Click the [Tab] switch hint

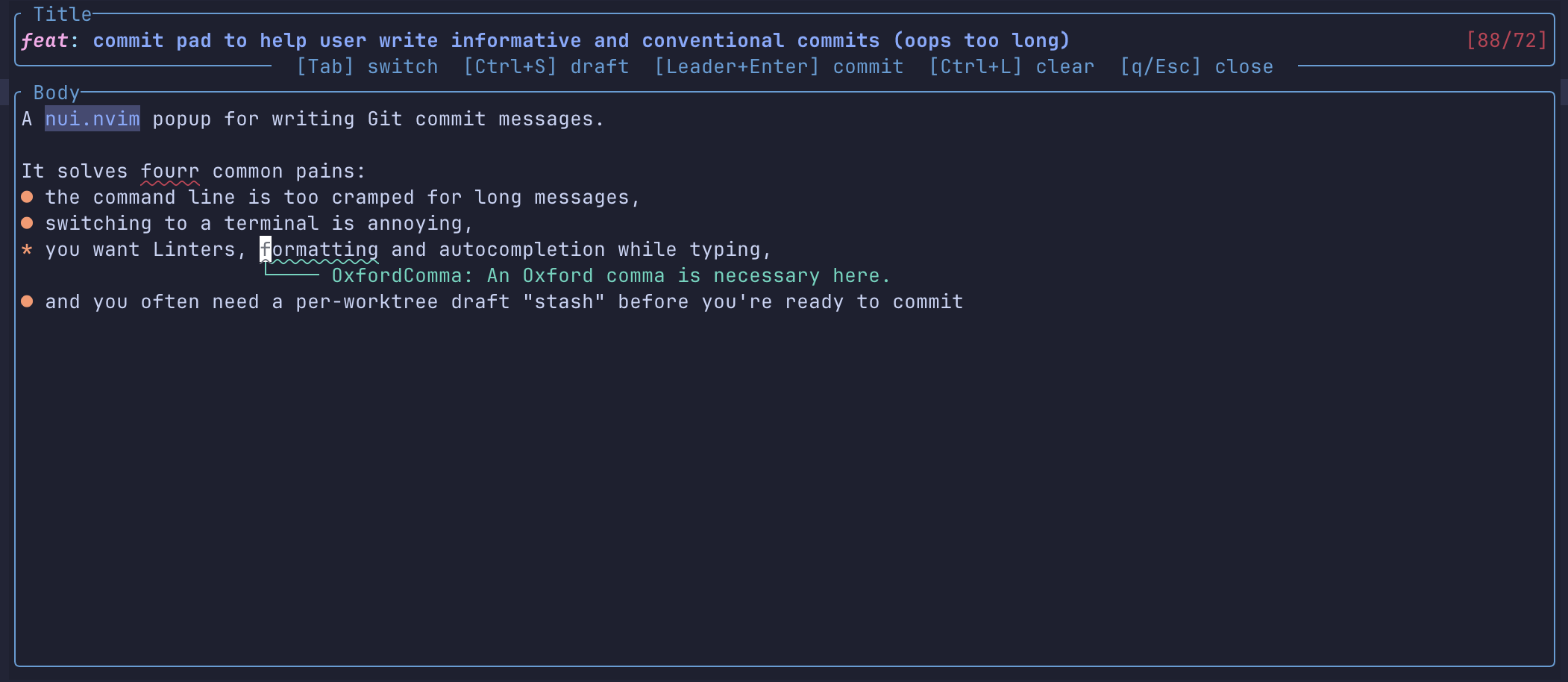tap(367, 66)
